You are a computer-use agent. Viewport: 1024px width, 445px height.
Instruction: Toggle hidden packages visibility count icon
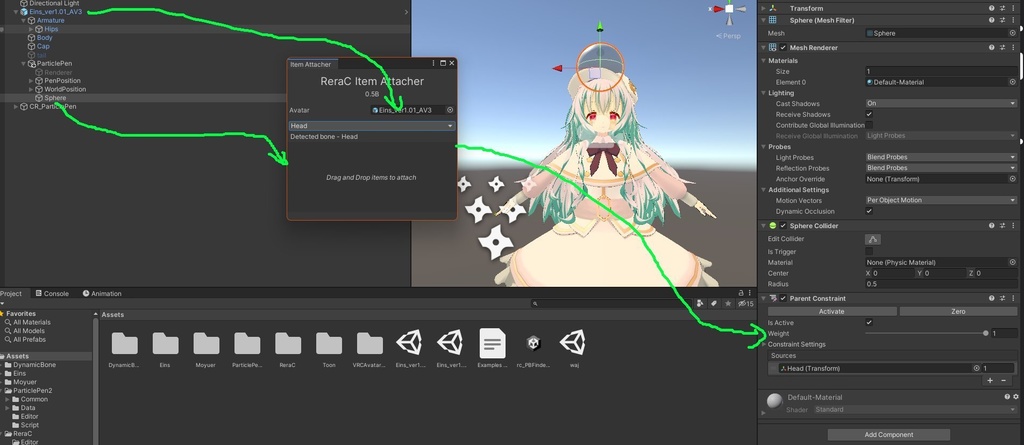(746, 303)
